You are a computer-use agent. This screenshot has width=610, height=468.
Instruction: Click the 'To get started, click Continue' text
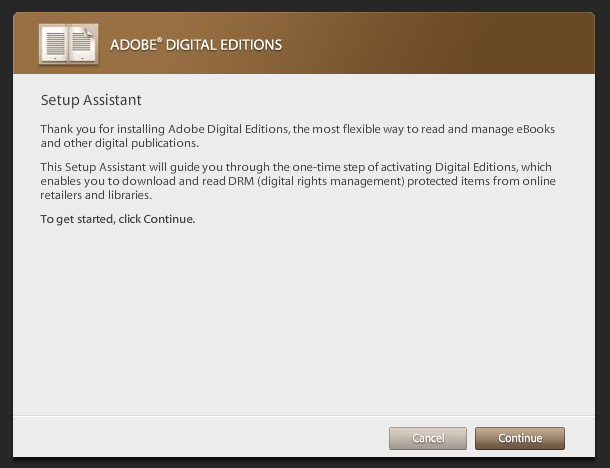point(117,219)
